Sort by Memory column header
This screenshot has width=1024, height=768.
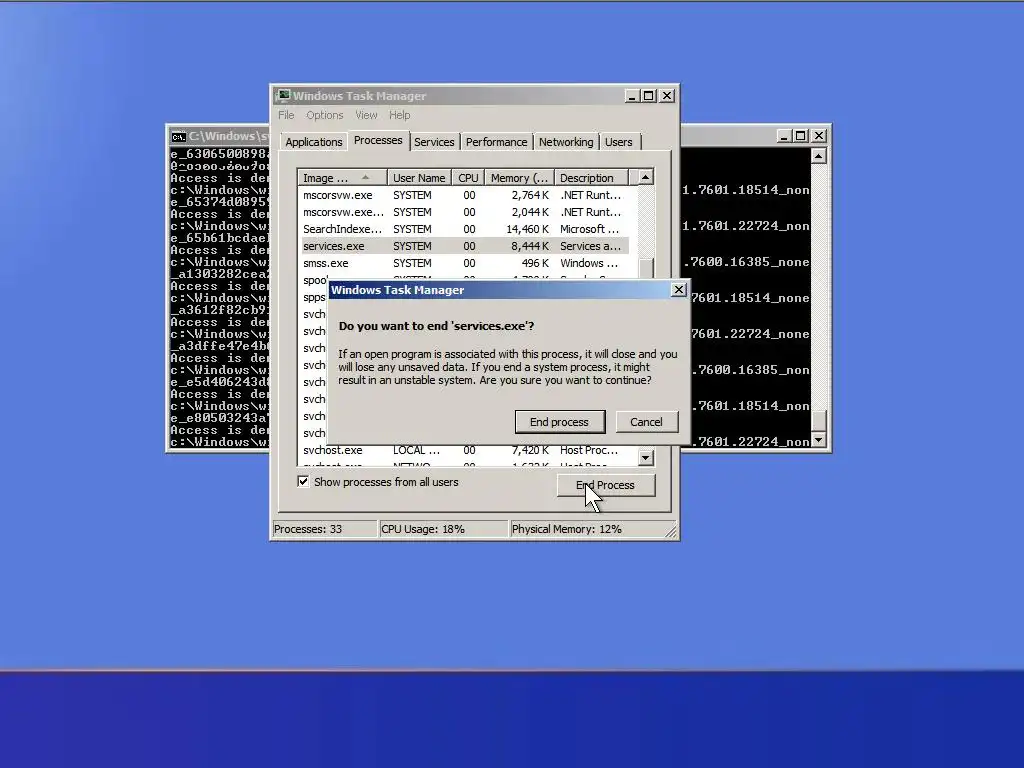(x=519, y=178)
